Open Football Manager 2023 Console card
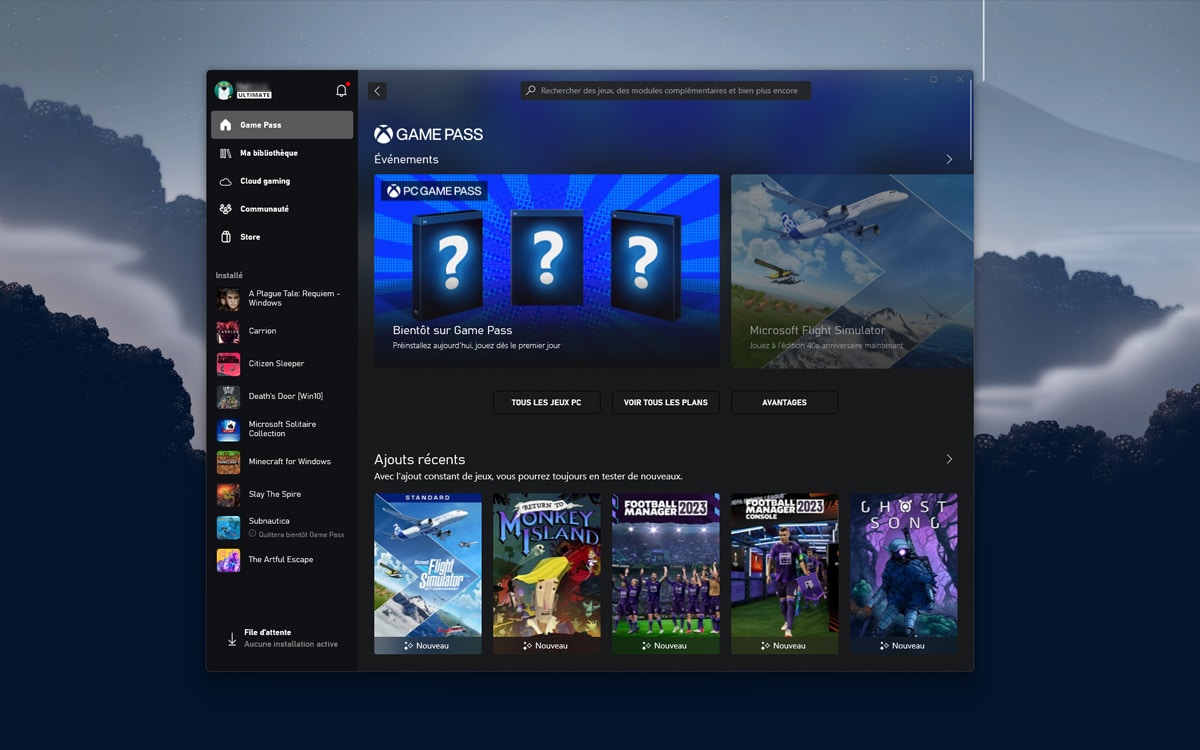Viewport: 1200px width, 750px height. (x=785, y=573)
